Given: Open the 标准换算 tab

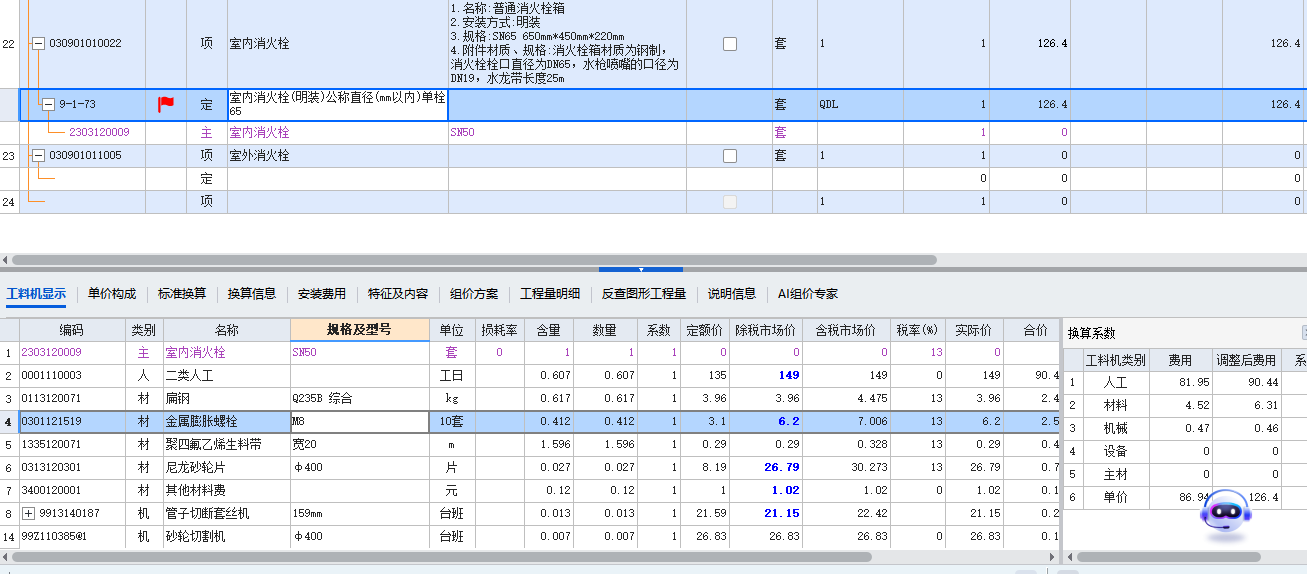Looking at the screenshot, I should click(182, 294).
